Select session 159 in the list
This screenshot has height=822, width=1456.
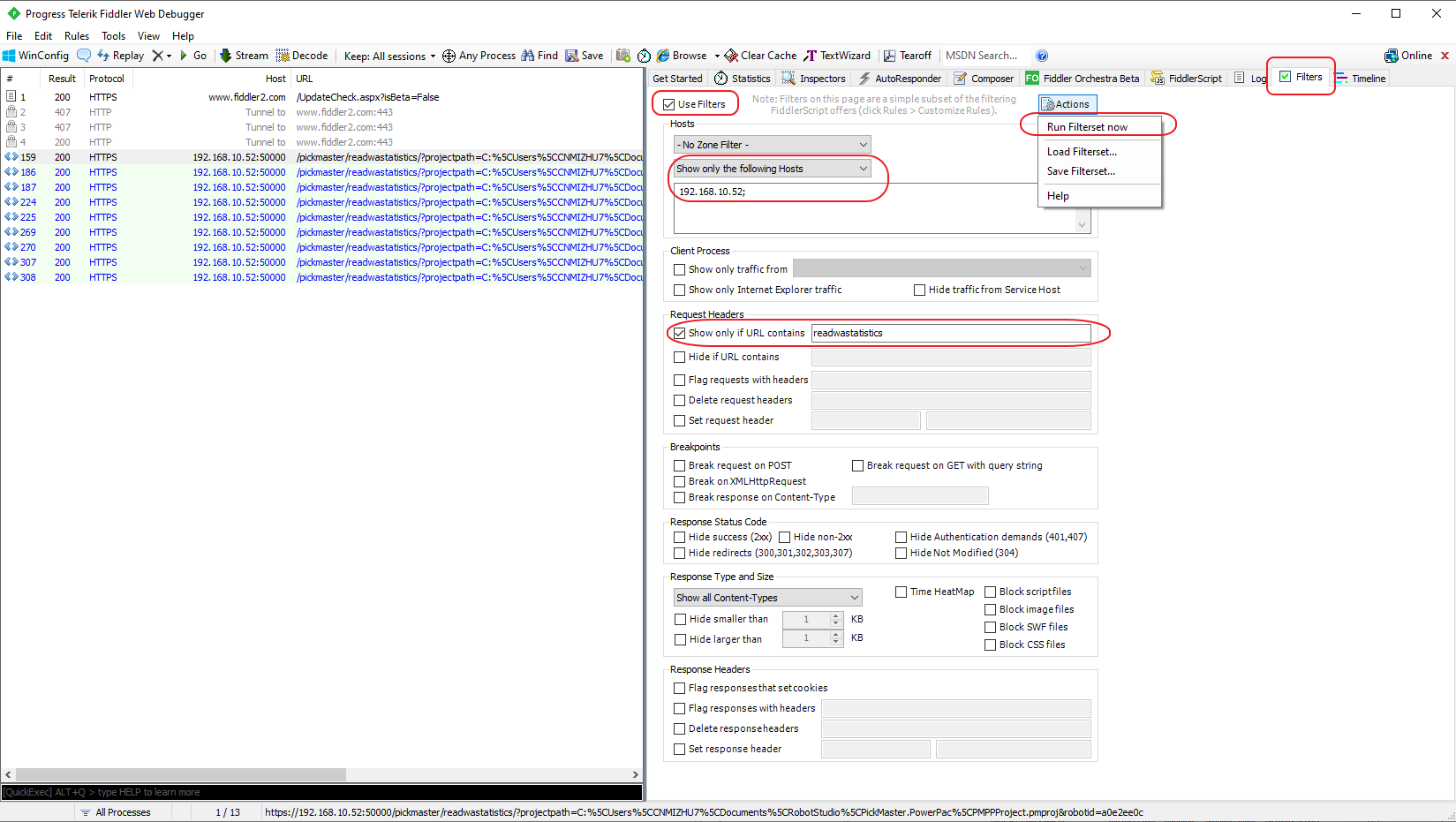tap(321, 157)
